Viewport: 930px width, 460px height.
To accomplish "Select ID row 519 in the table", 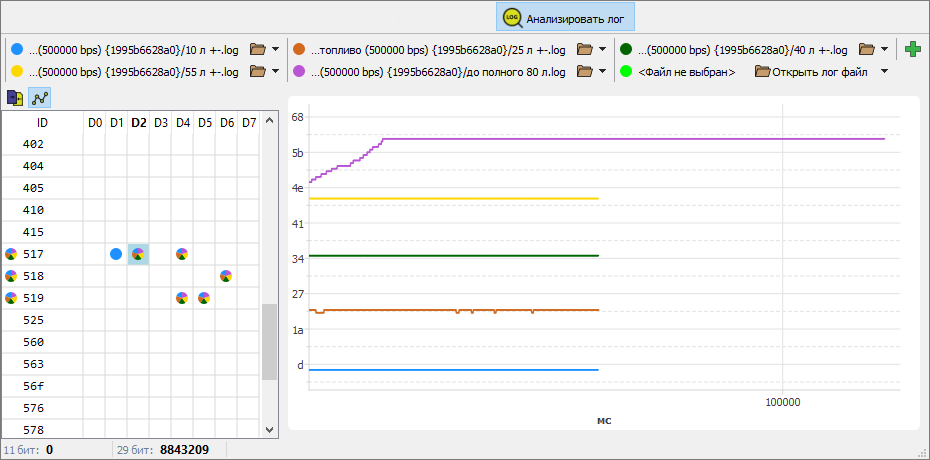I will pyautogui.click(x=34, y=298).
